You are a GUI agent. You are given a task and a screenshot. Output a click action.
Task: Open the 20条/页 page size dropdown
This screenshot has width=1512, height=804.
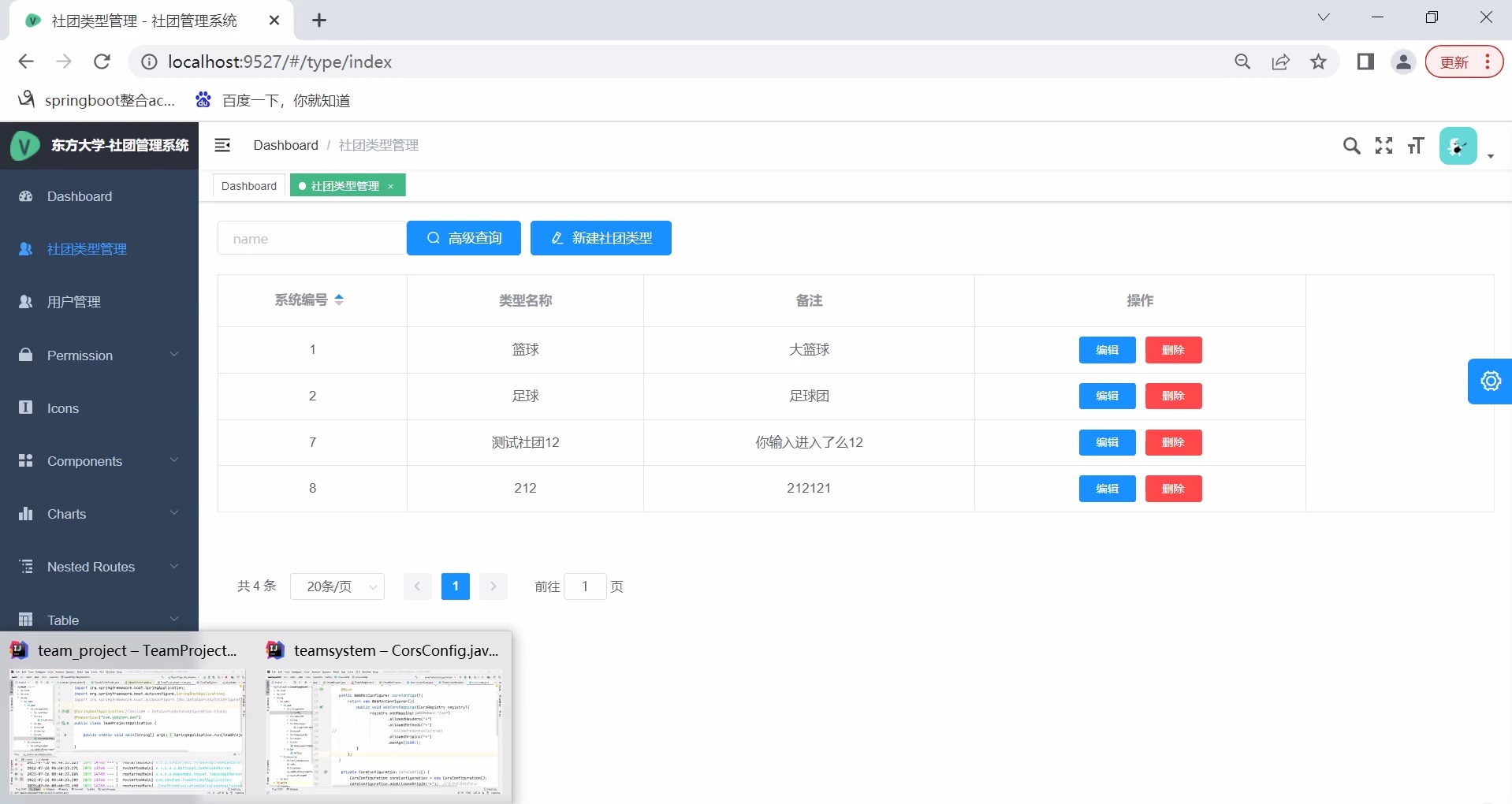pyautogui.click(x=337, y=586)
